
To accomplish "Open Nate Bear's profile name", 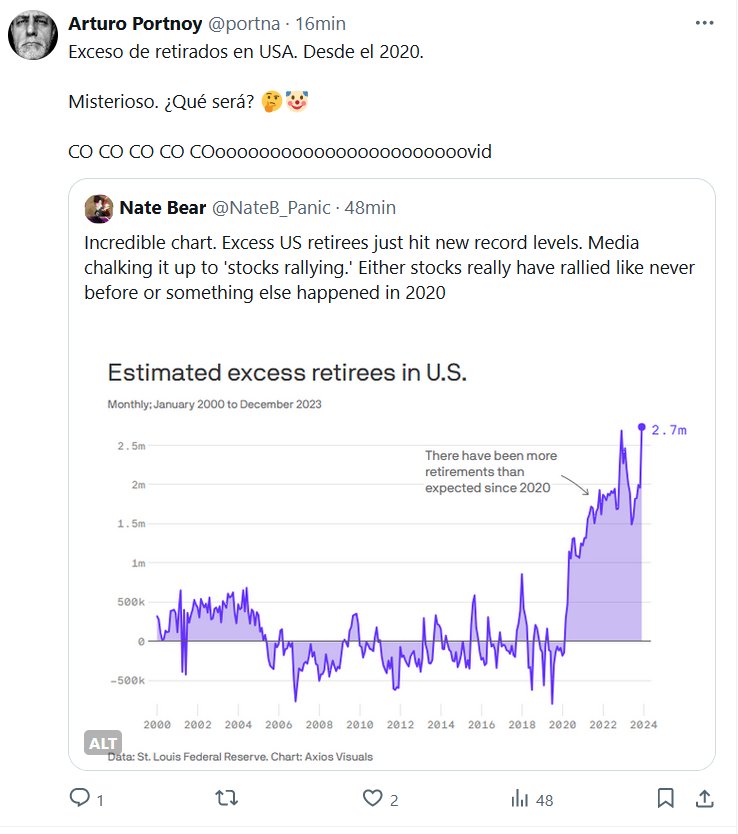I will tap(162, 208).
